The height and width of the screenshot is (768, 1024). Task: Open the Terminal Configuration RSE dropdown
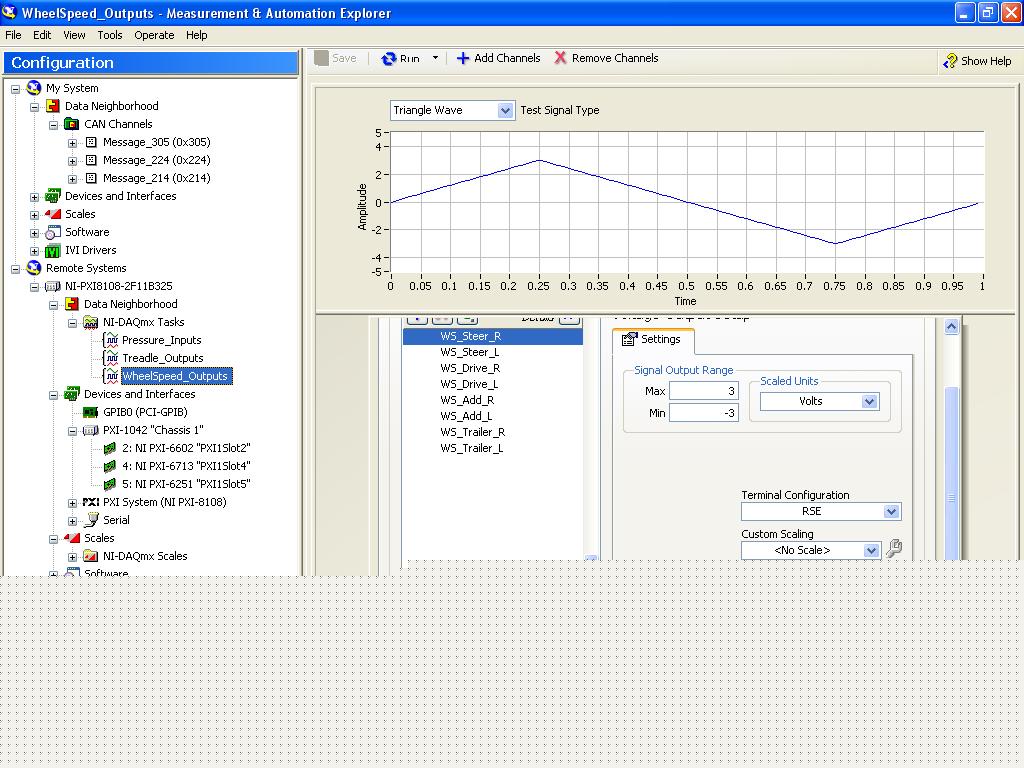[x=891, y=511]
